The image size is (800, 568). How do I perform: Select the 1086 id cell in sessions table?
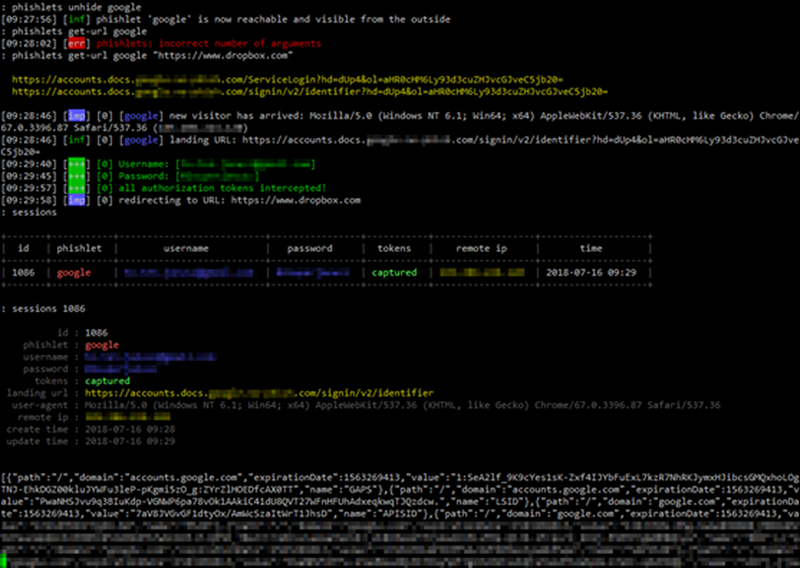click(23, 273)
